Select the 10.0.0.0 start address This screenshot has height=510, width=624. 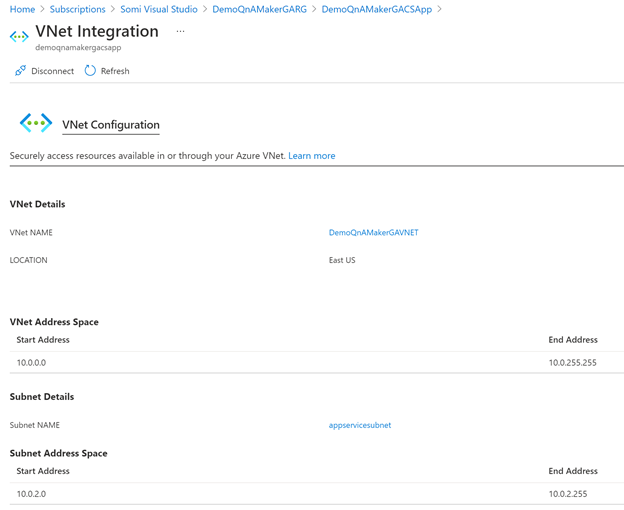click(31, 363)
